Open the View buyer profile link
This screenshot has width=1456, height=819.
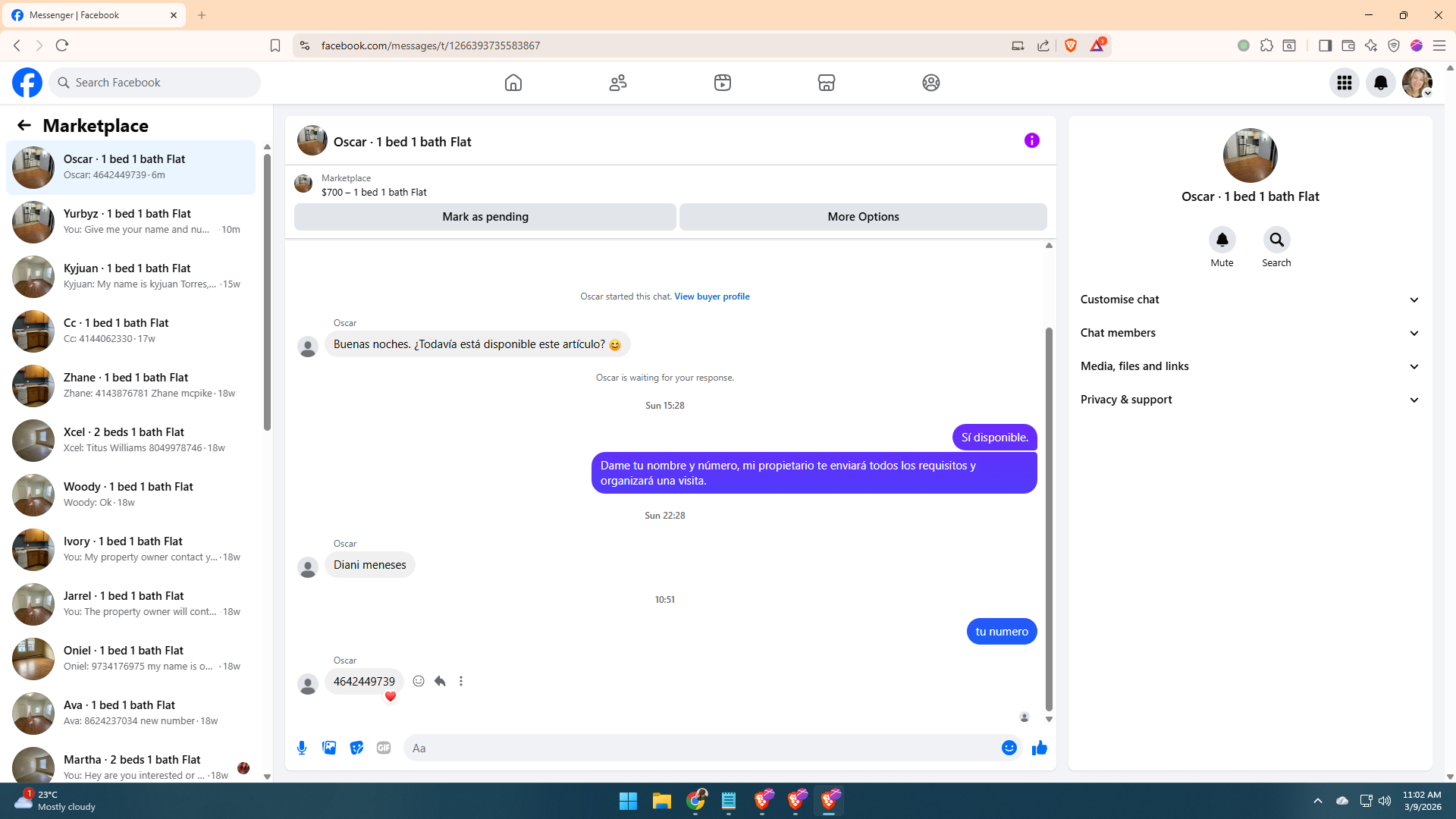[x=711, y=297]
